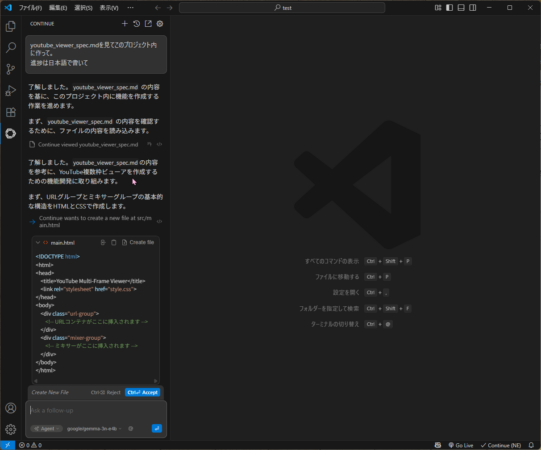541x450 pixels.
Task: Go back with the navigation arrow
Action: [x=158, y=8]
